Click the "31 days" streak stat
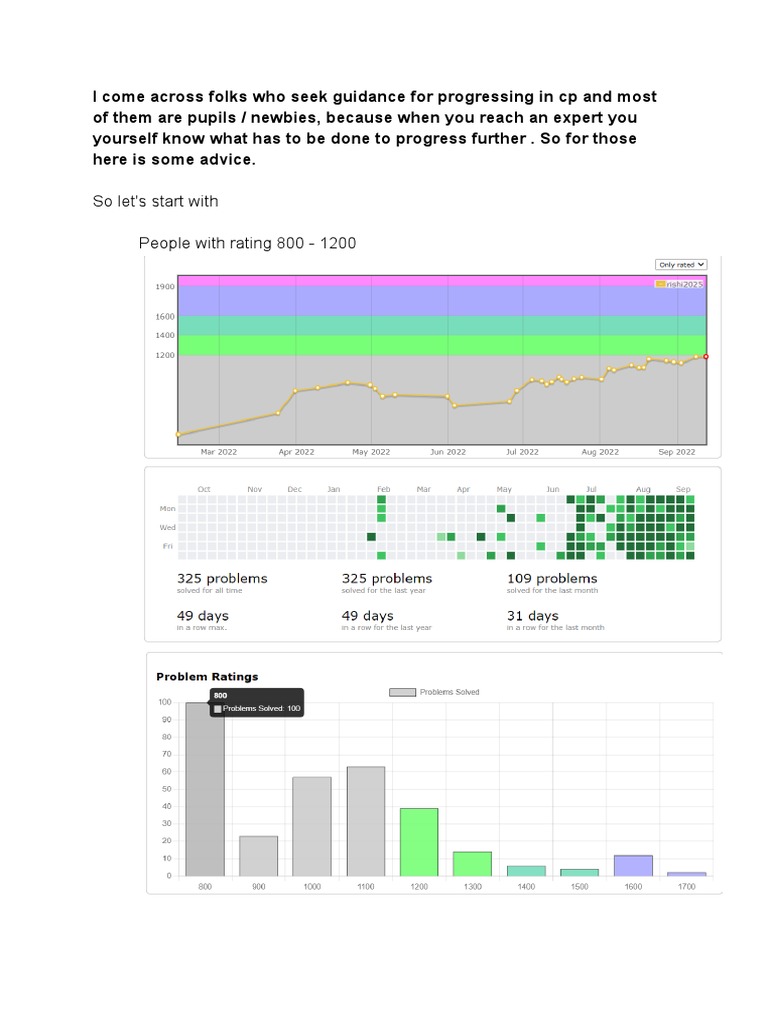This screenshot has width=768, height=1024. pos(533,616)
